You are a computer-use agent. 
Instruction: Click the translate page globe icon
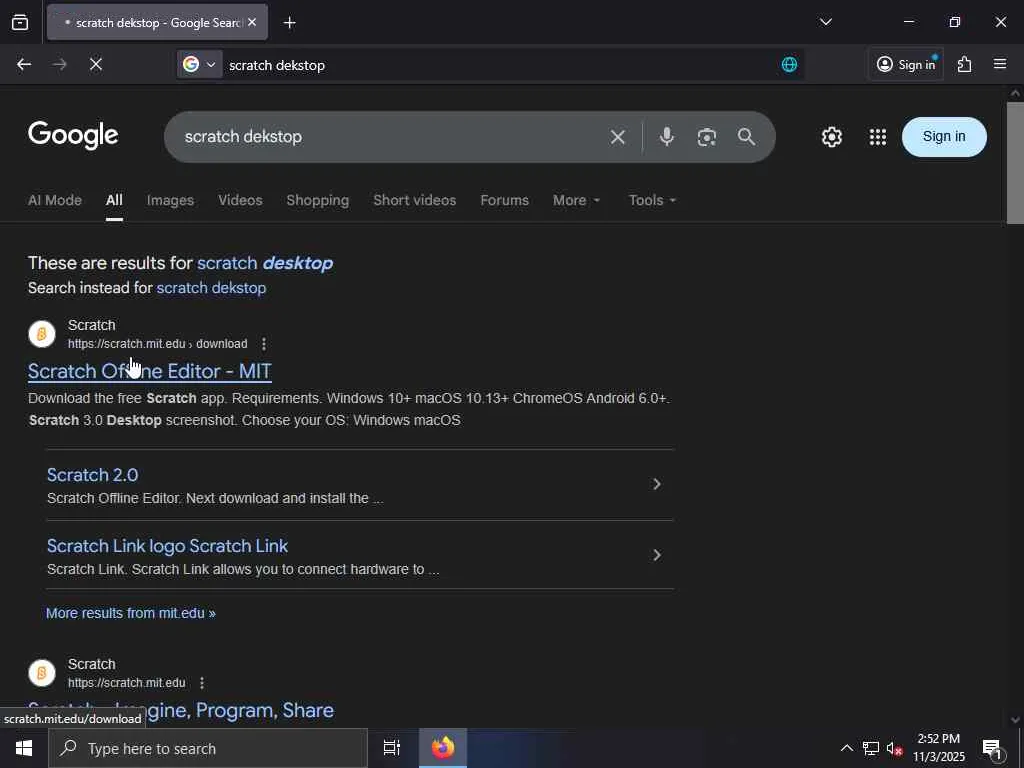coord(789,64)
